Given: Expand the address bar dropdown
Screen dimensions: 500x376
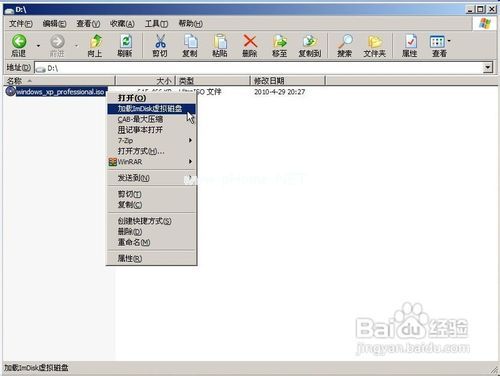Looking at the screenshot, I should pyautogui.click(x=488, y=68).
